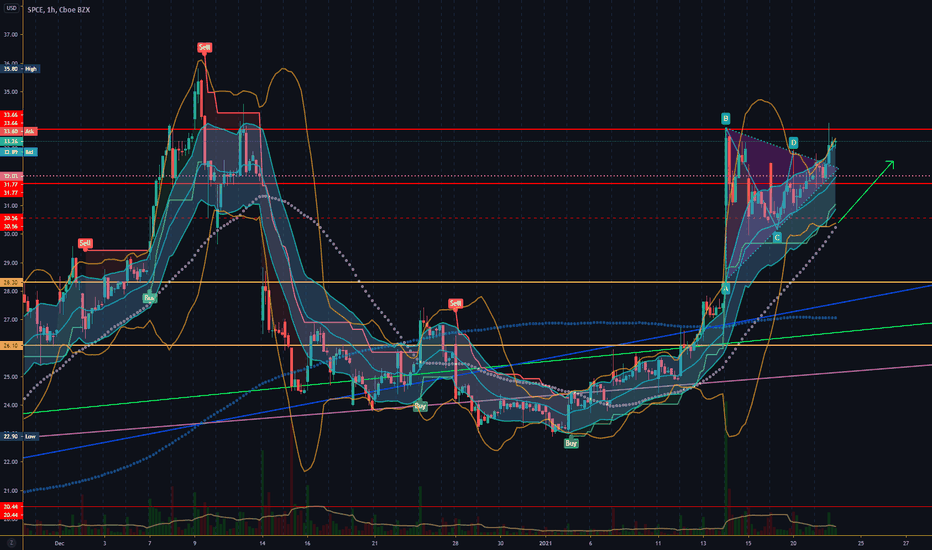Select the Sell signal marker near 29.50

coord(86,243)
